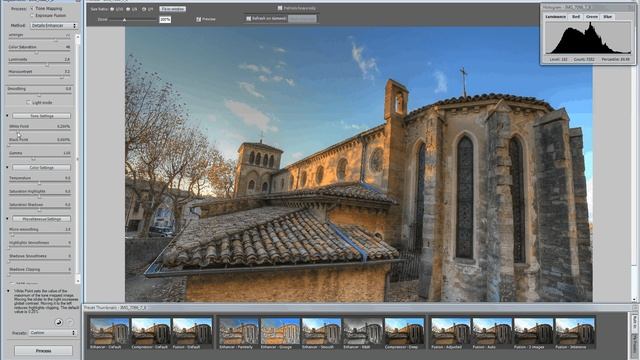Click the zoom percentage input field
The width and height of the screenshot is (640, 360).
165,20
